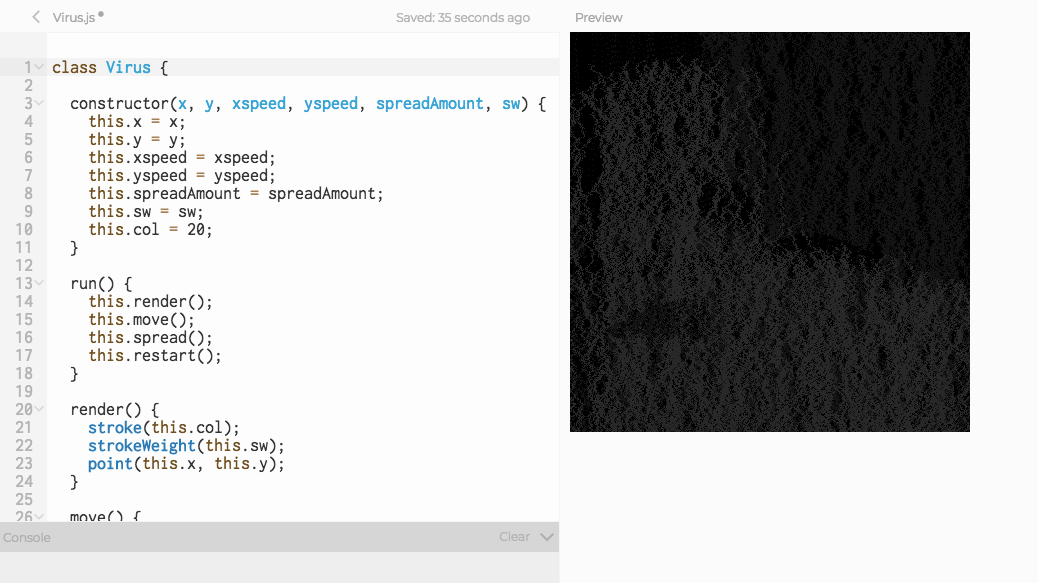Click the unsaved-changes dot beside Virus.js
1038x583 pixels.
pos(101,15)
